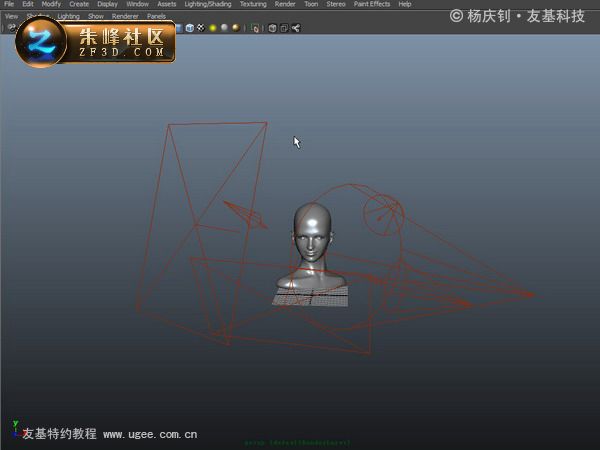
Task: Open the Help menu
Action: [404, 4]
